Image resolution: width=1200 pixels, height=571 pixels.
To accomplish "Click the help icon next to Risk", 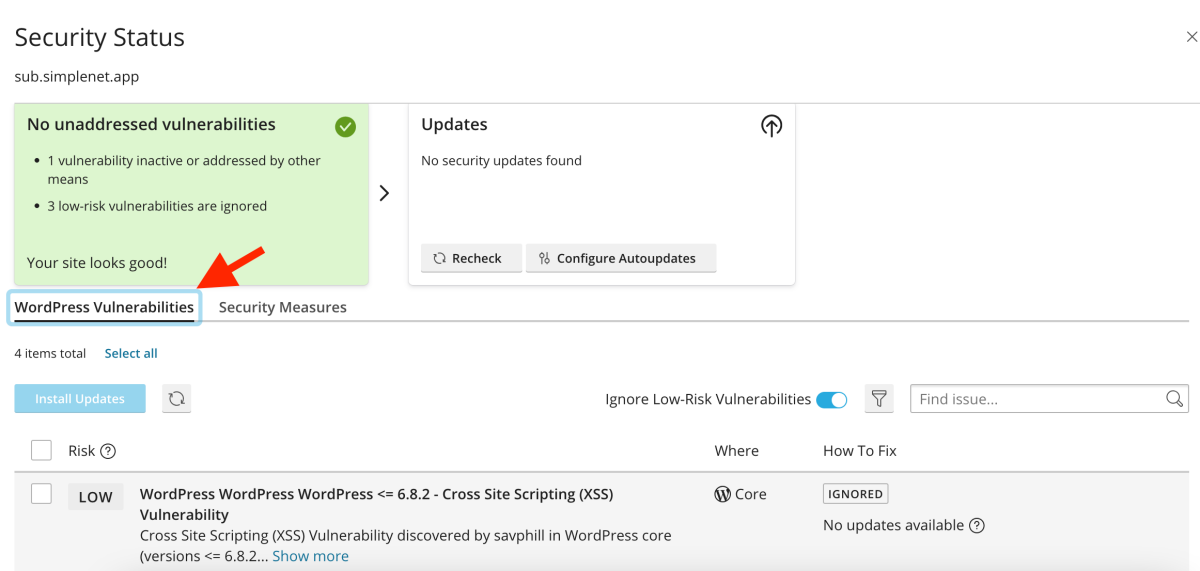I will click(x=108, y=451).
